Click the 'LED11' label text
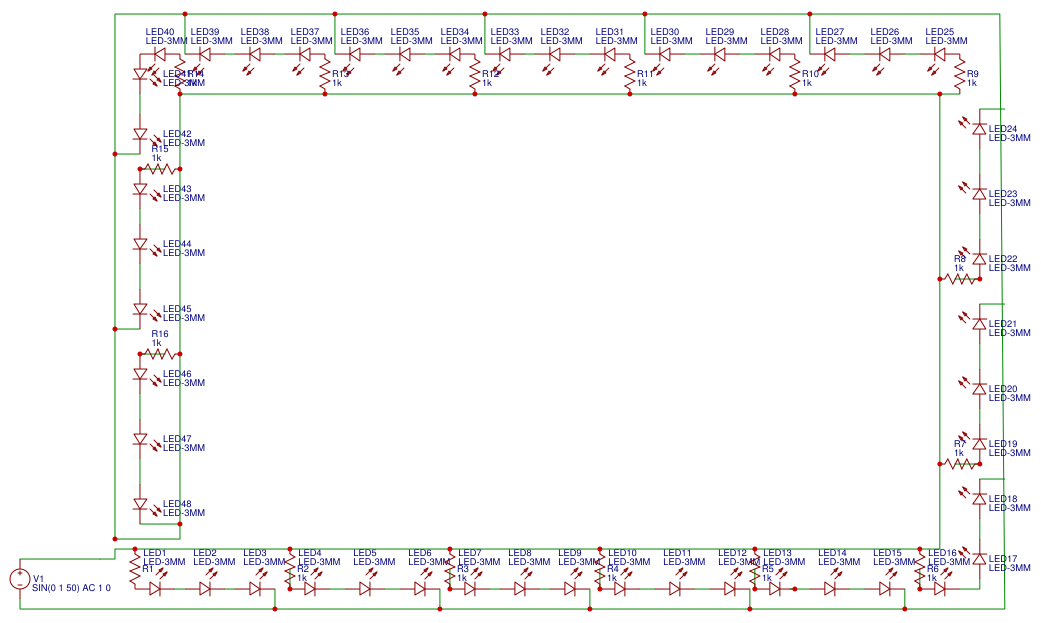The width and height of the screenshot is (1041, 623). click(677, 553)
